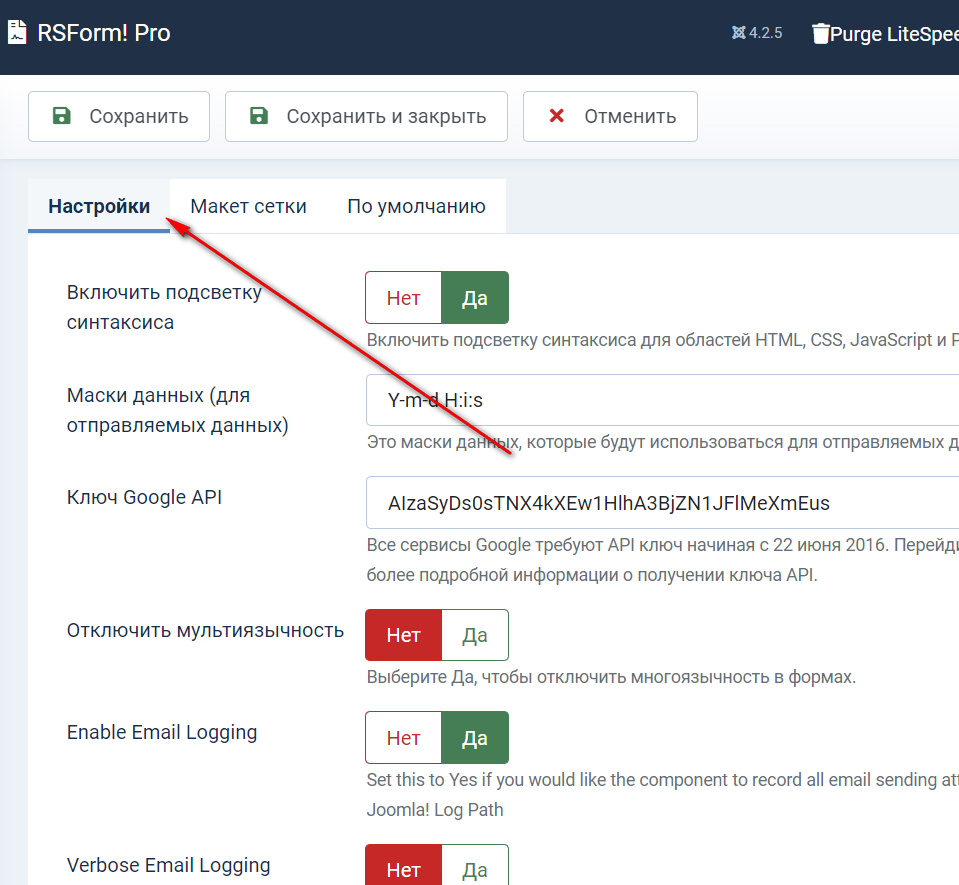Click the Ключ Google API input field
Image resolution: width=959 pixels, height=885 pixels.
tap(660, 503)
